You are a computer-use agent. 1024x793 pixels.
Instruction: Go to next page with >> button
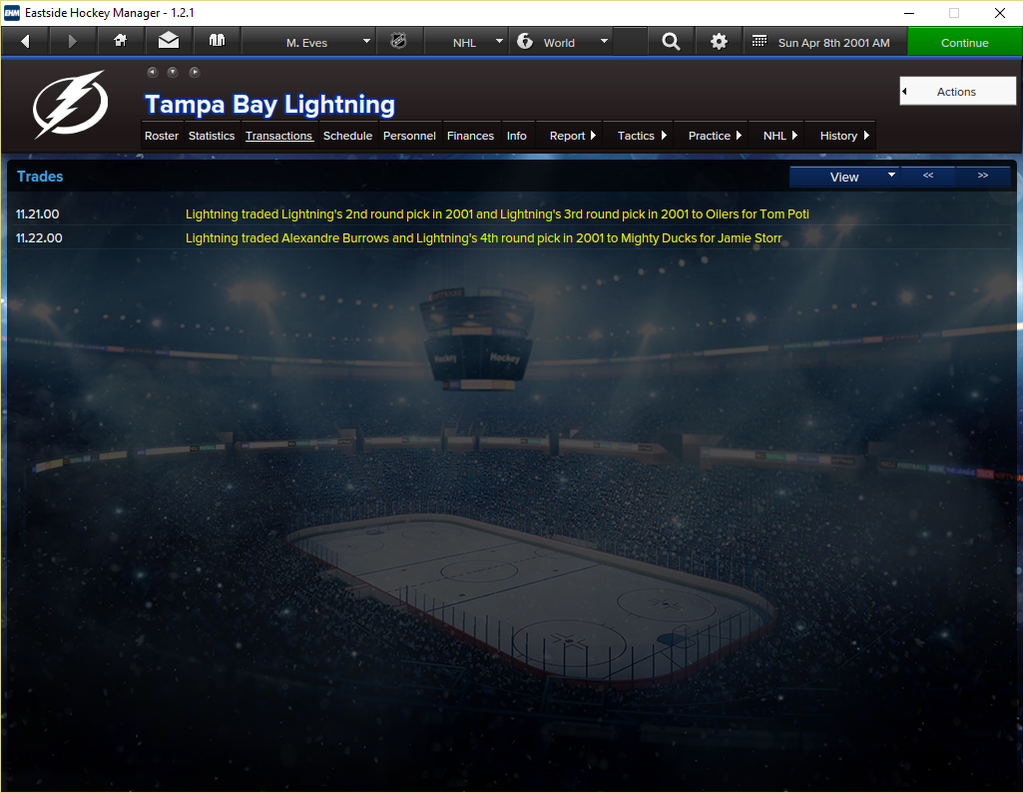982,176
